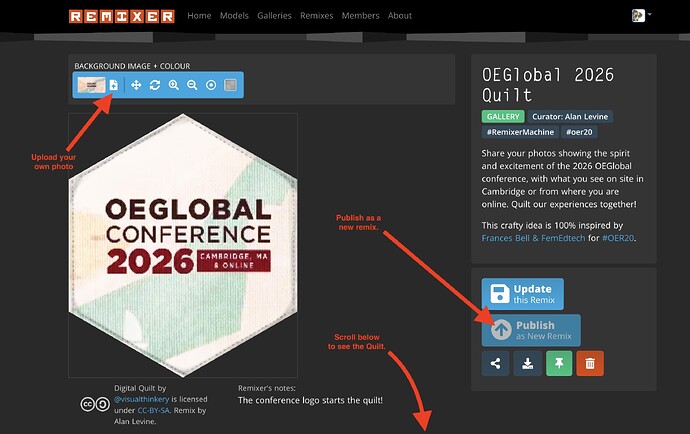Click Update this Remix button
Image resolution: width=690 pixels, height=434 pixels.
click(x=522, y=294)
